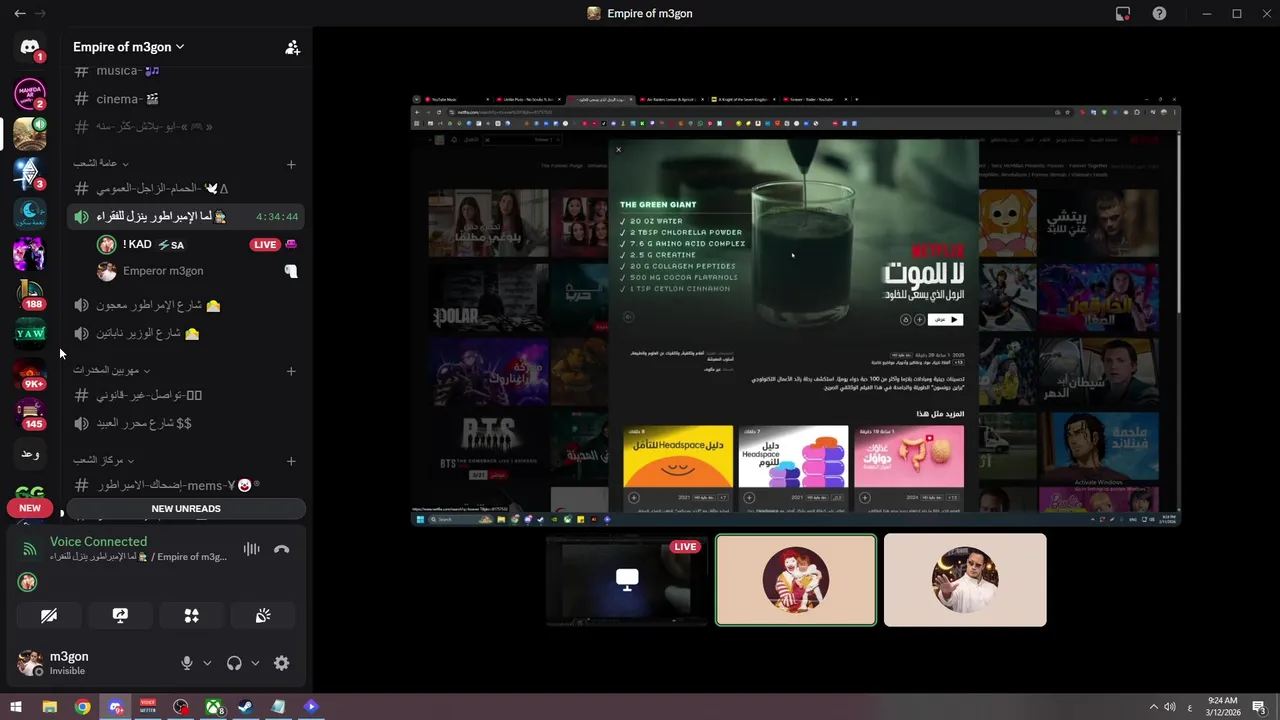1280x720 pixels.
Task: Open the server icon with badge 188
Action: pyautogui.click(x=30, y=293)
